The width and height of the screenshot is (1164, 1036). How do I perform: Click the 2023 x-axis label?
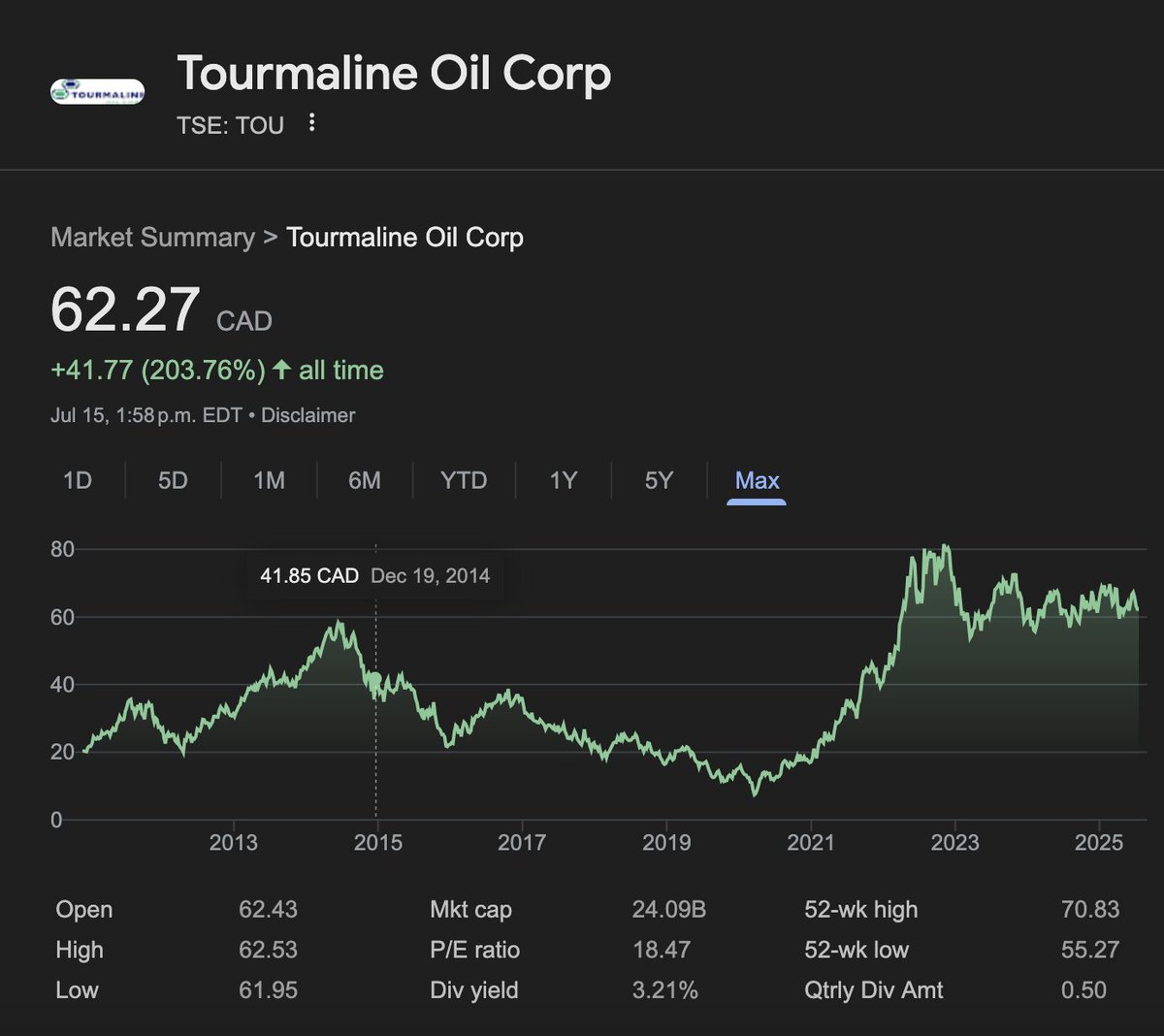point(955,842)
